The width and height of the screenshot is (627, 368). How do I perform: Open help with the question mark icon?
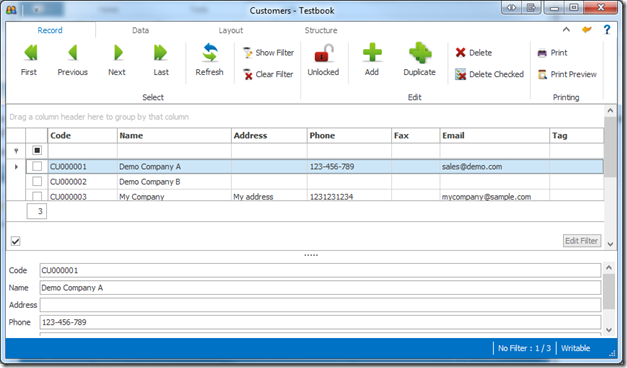point(607,30)
